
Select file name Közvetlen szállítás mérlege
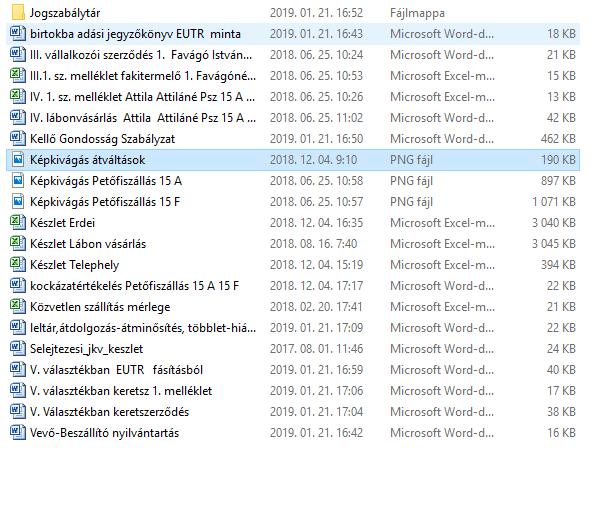coord(100,307)
